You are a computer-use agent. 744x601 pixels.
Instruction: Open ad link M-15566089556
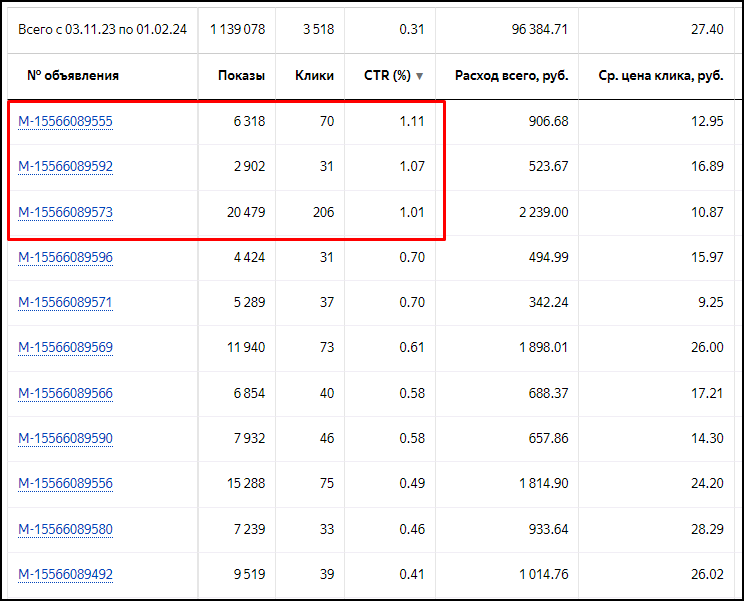click(x=65, y=483)
